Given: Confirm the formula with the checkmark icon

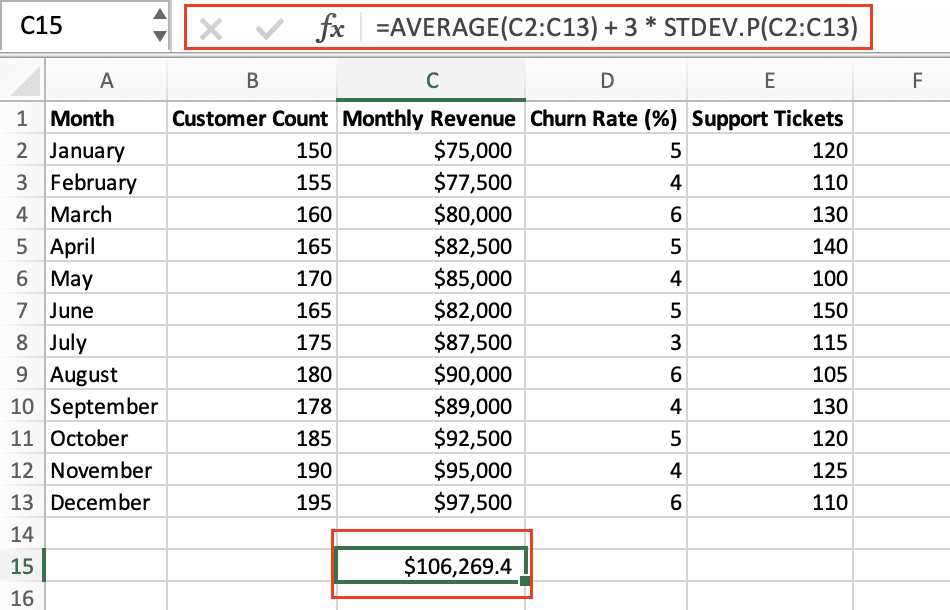Looking at the screenshot, I should pyautogui.click(x=269, y=28).
